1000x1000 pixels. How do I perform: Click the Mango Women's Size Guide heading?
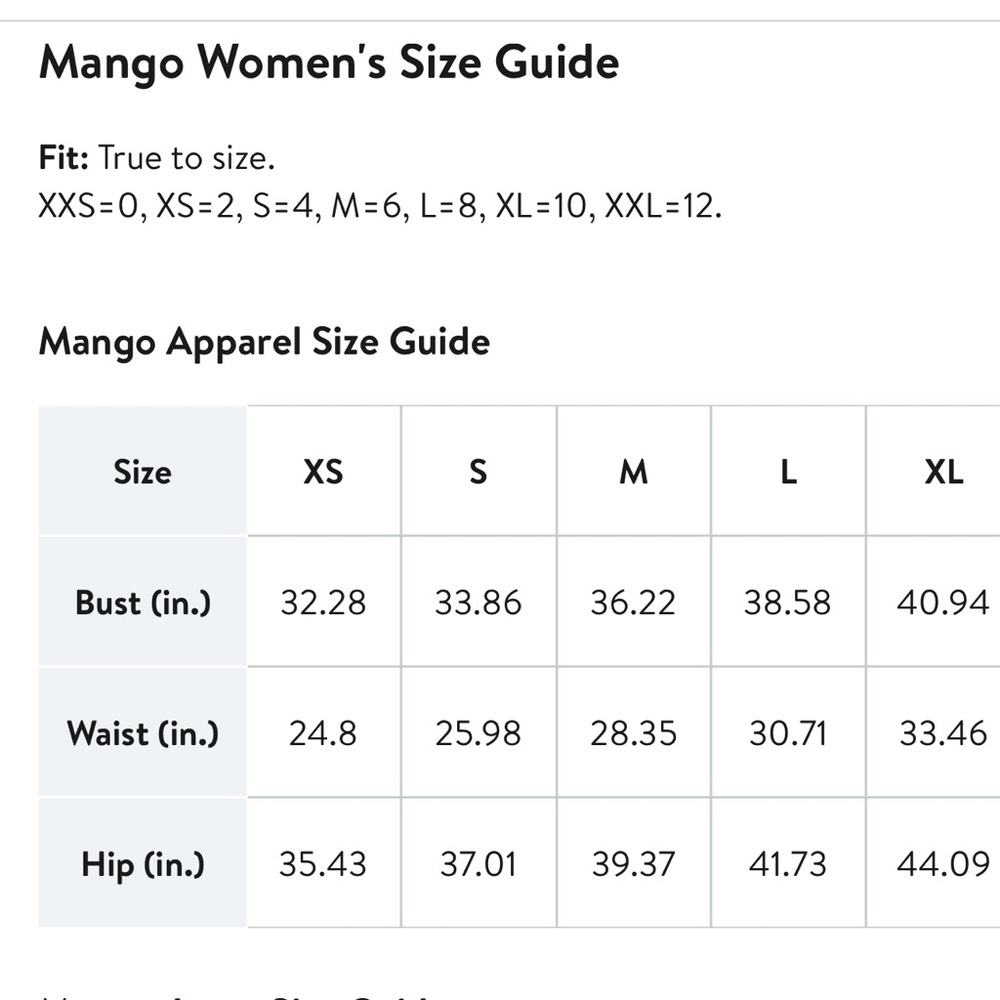pyautogui.click(x=328, y=63)
